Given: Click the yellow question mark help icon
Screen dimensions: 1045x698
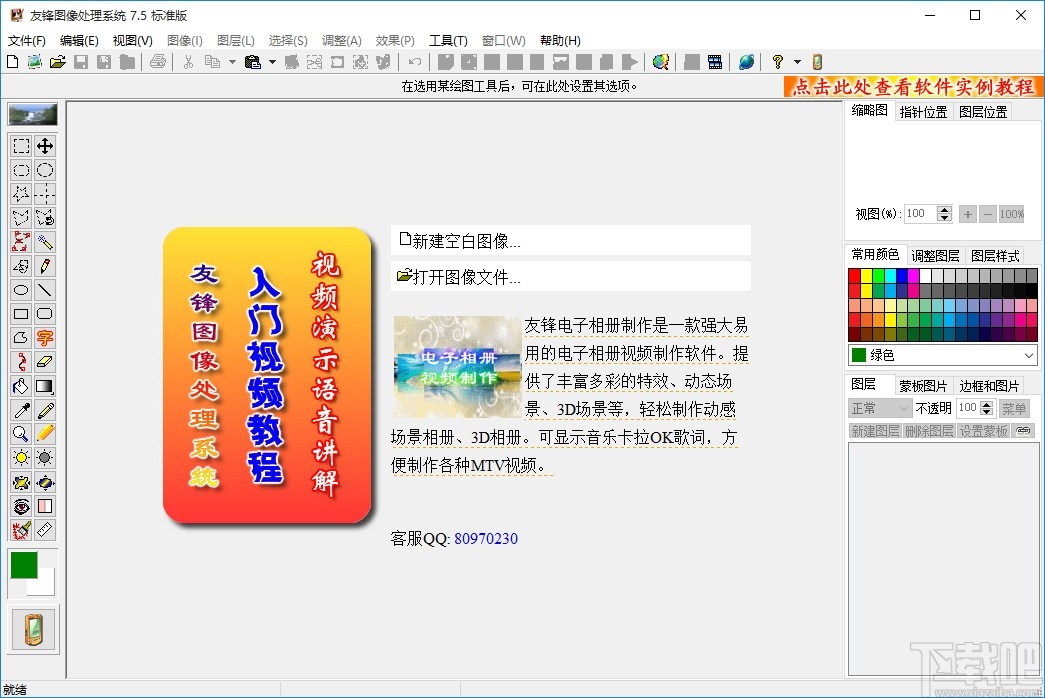Looking at the screenshot, I should point(778,62).
